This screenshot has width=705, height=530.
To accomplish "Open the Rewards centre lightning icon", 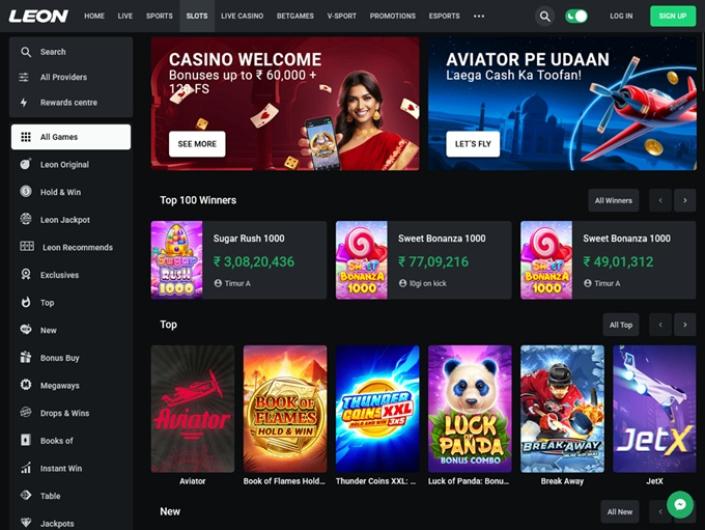I will (24, 102).
